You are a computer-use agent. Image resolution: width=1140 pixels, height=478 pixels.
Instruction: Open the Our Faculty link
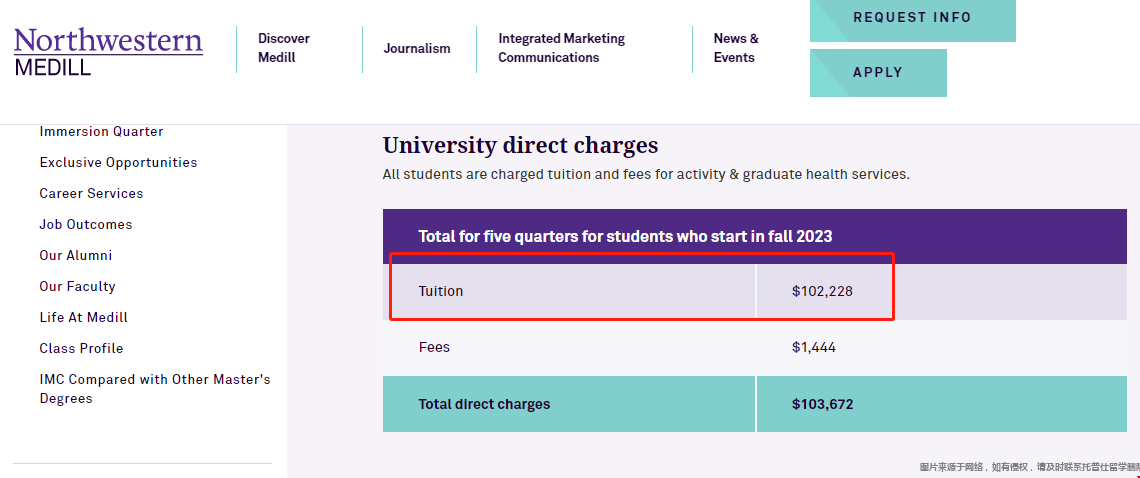(77, 287)
